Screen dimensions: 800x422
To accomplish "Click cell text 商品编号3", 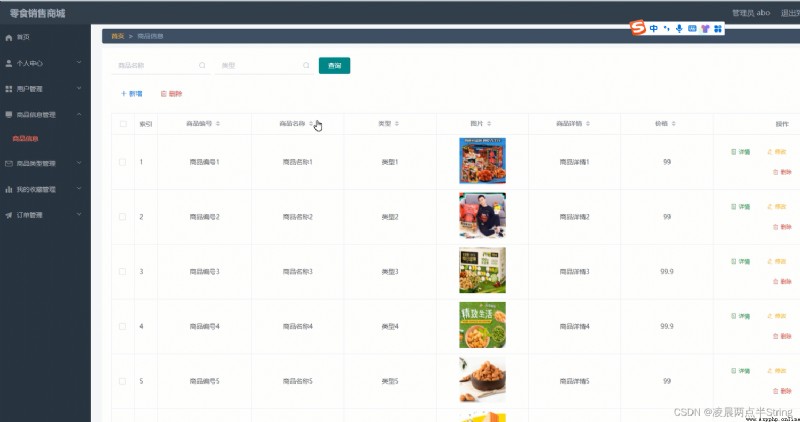I will pyautogui.click(x=205, y=271).
